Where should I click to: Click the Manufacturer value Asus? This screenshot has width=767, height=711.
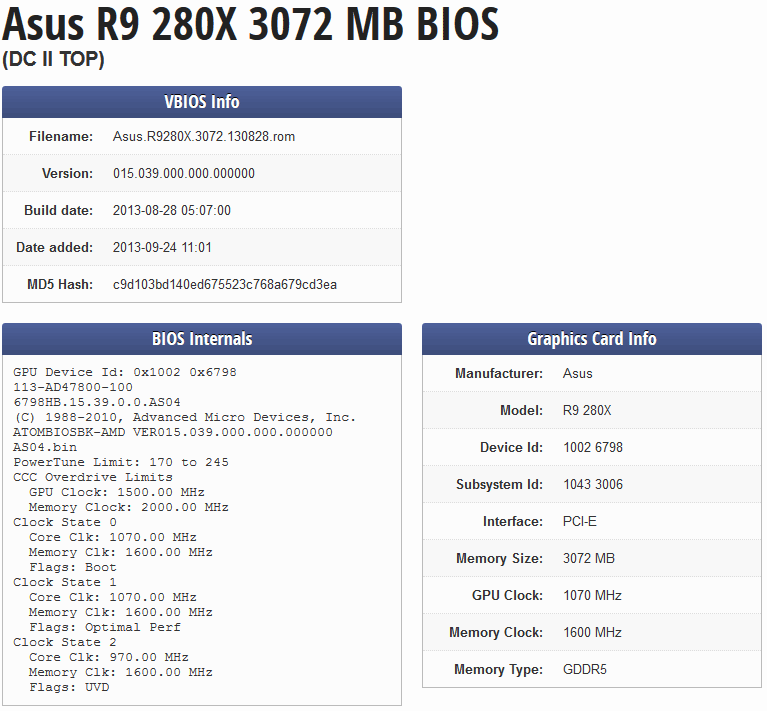click(x=578, y=374)
